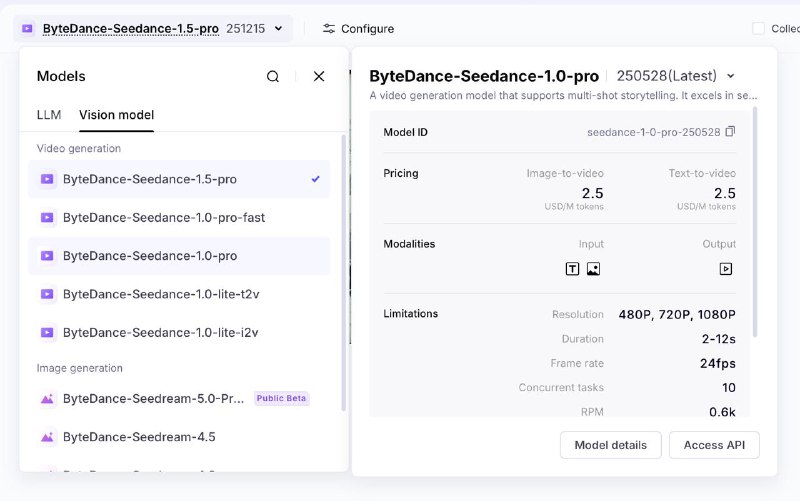The image size is (800, 501).
Task: Click the Image generation section label
Action: coord(80,368)
